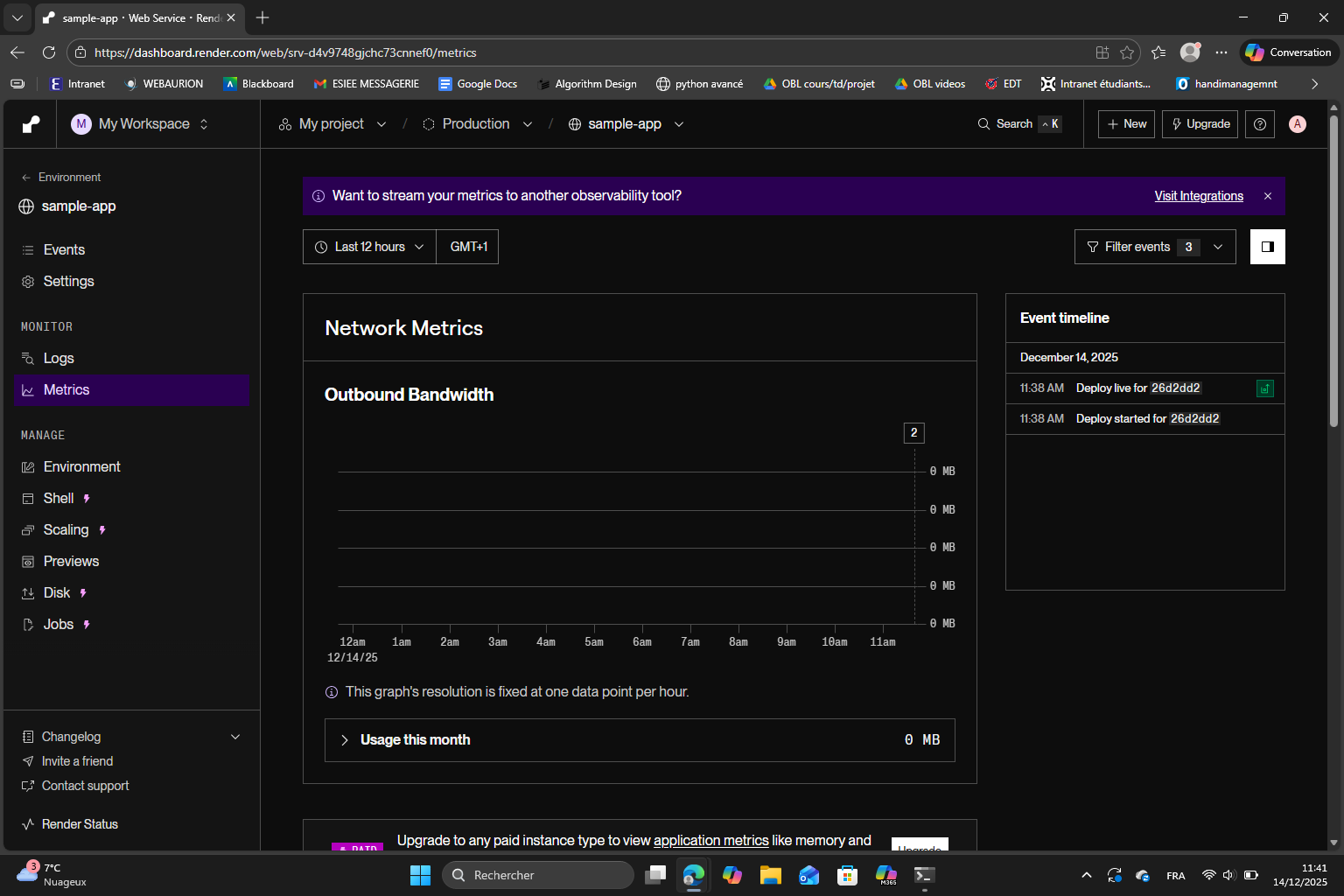
Task: Click the New button
Action: pyautogui.click(x=1126, y=124)
